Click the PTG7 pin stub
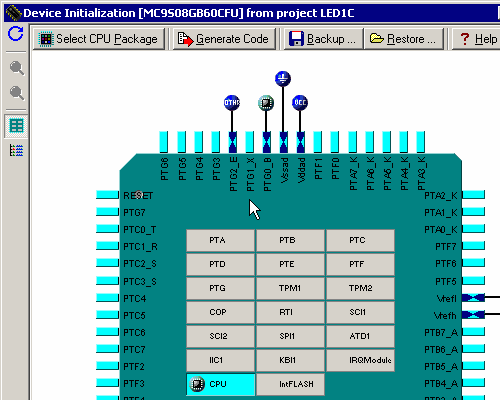Image resolution: width=500 pixels, height=400 pixels. [x=107, y=212]
